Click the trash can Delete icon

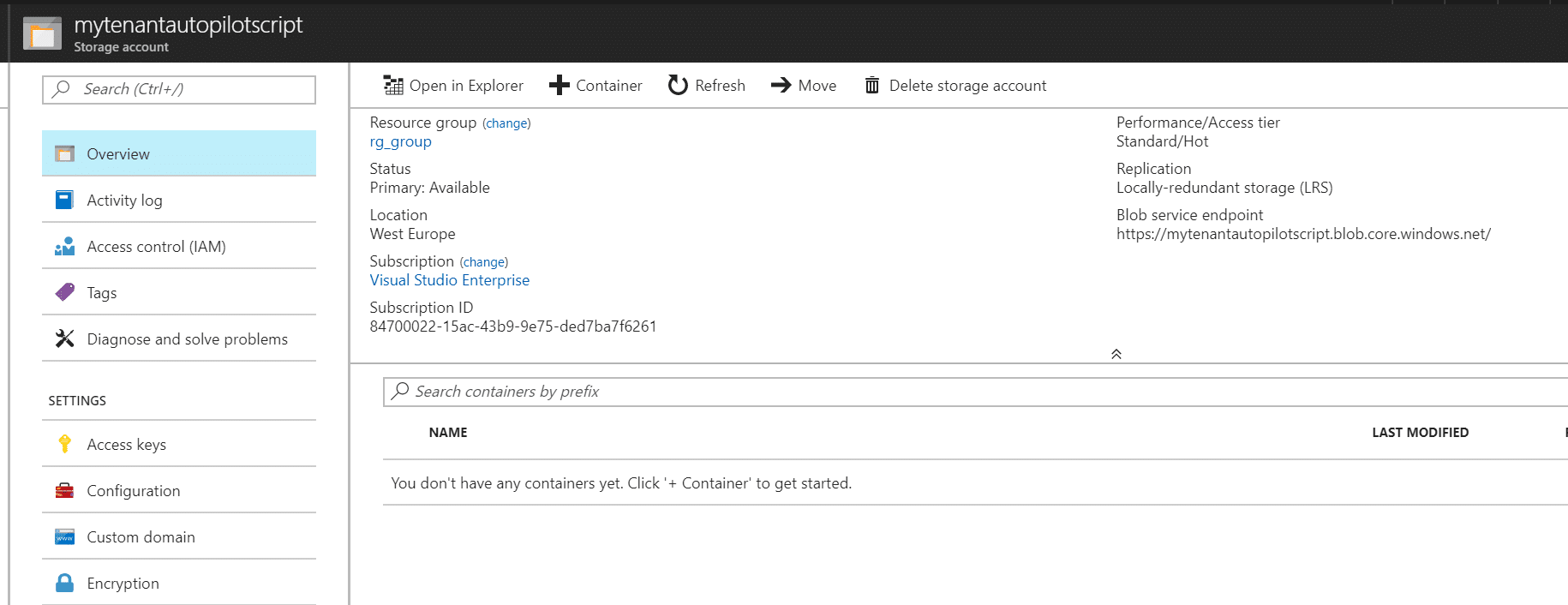pos(872,85)
